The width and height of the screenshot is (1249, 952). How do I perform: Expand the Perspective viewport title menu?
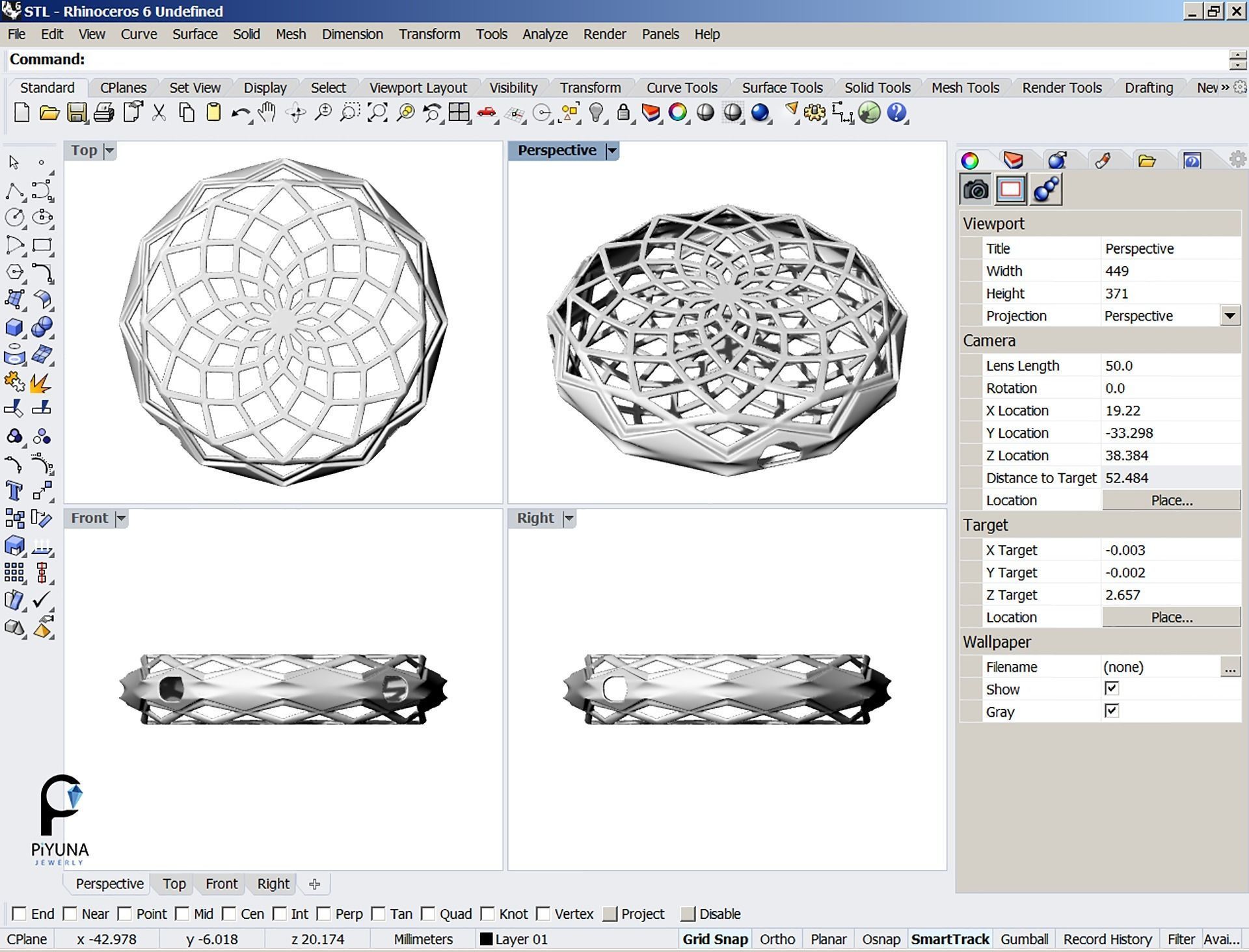[x=611, y=151]
